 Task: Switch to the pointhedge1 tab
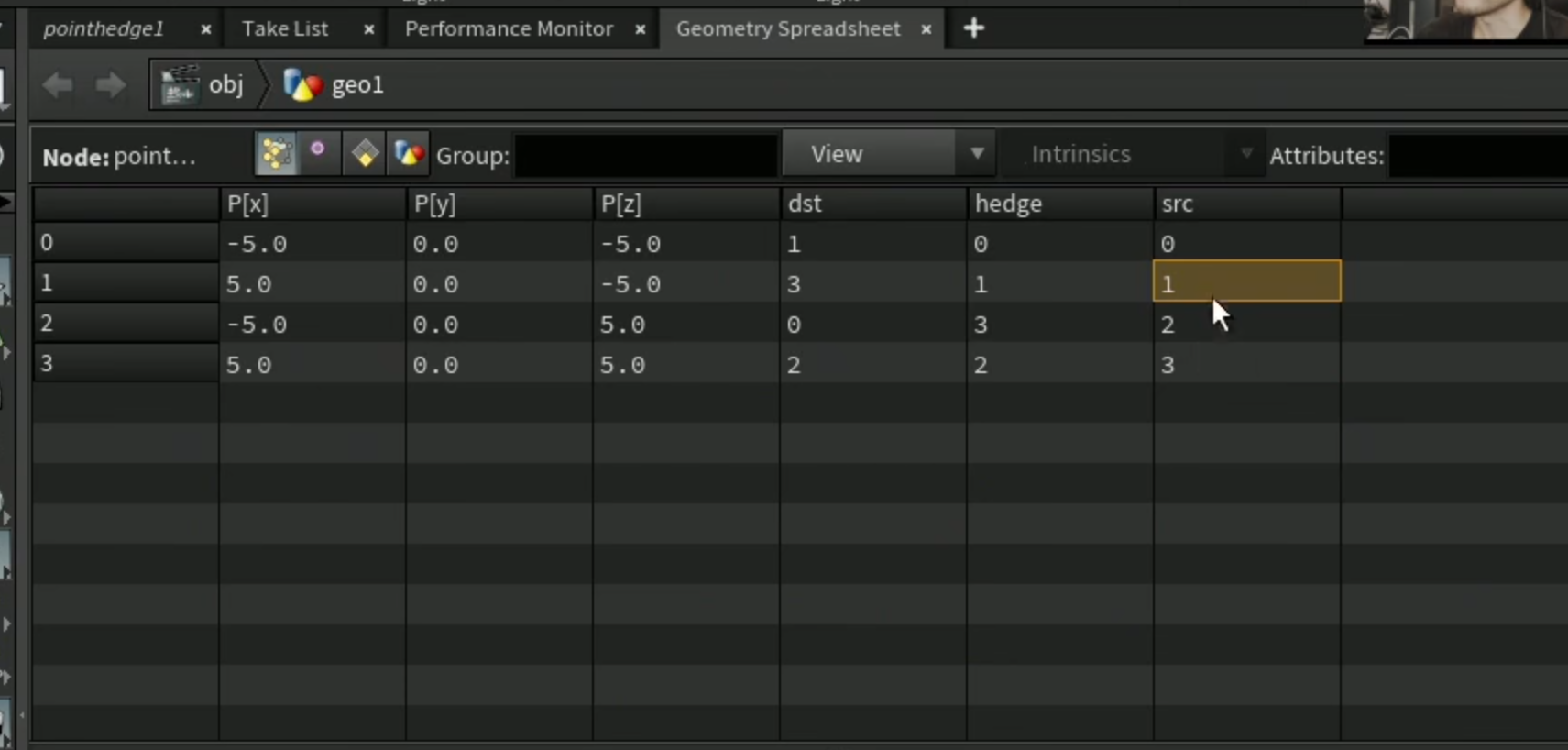click(x=104, y=28)
